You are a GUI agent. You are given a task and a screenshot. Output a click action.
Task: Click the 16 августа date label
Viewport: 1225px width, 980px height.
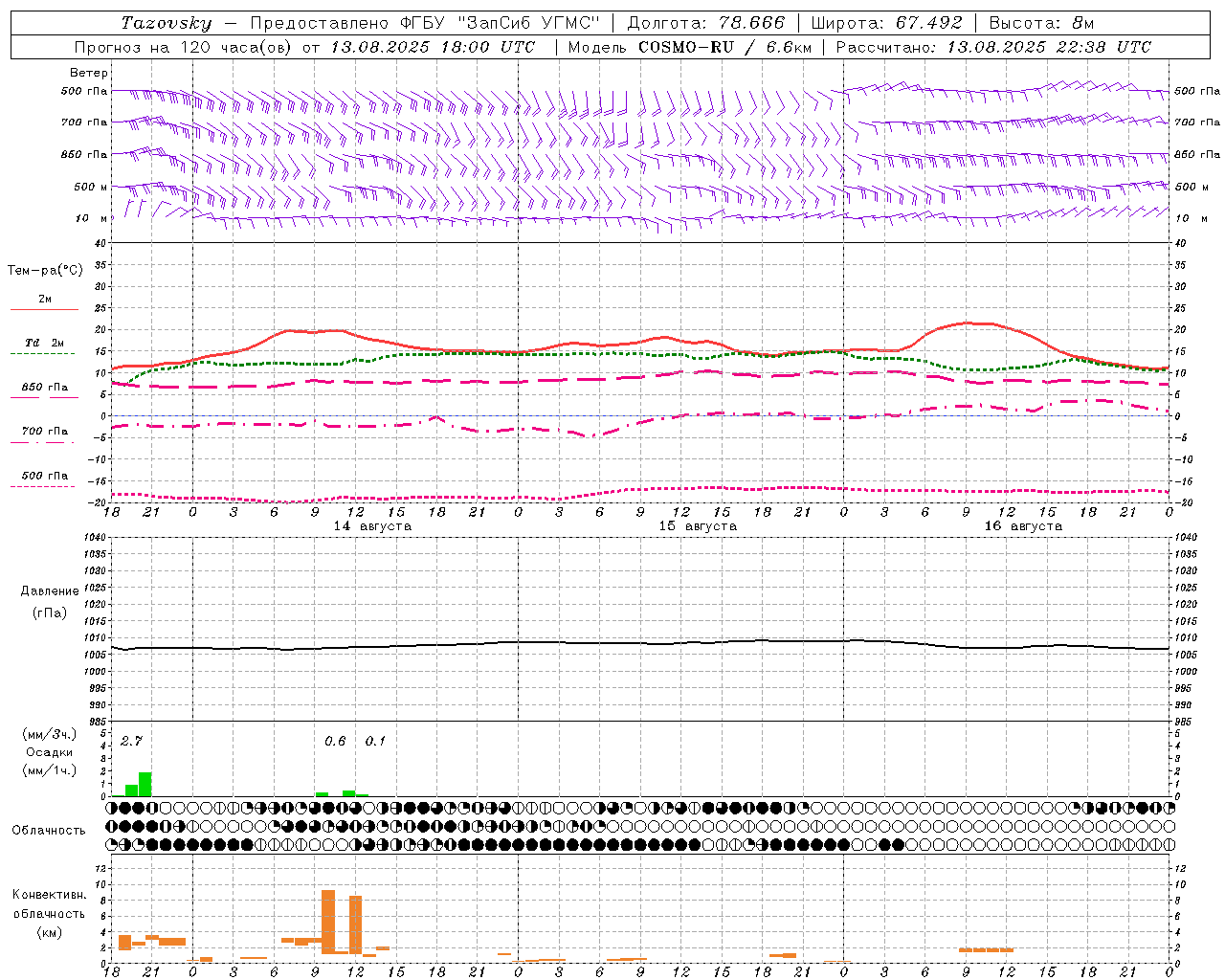point(1023,526)
